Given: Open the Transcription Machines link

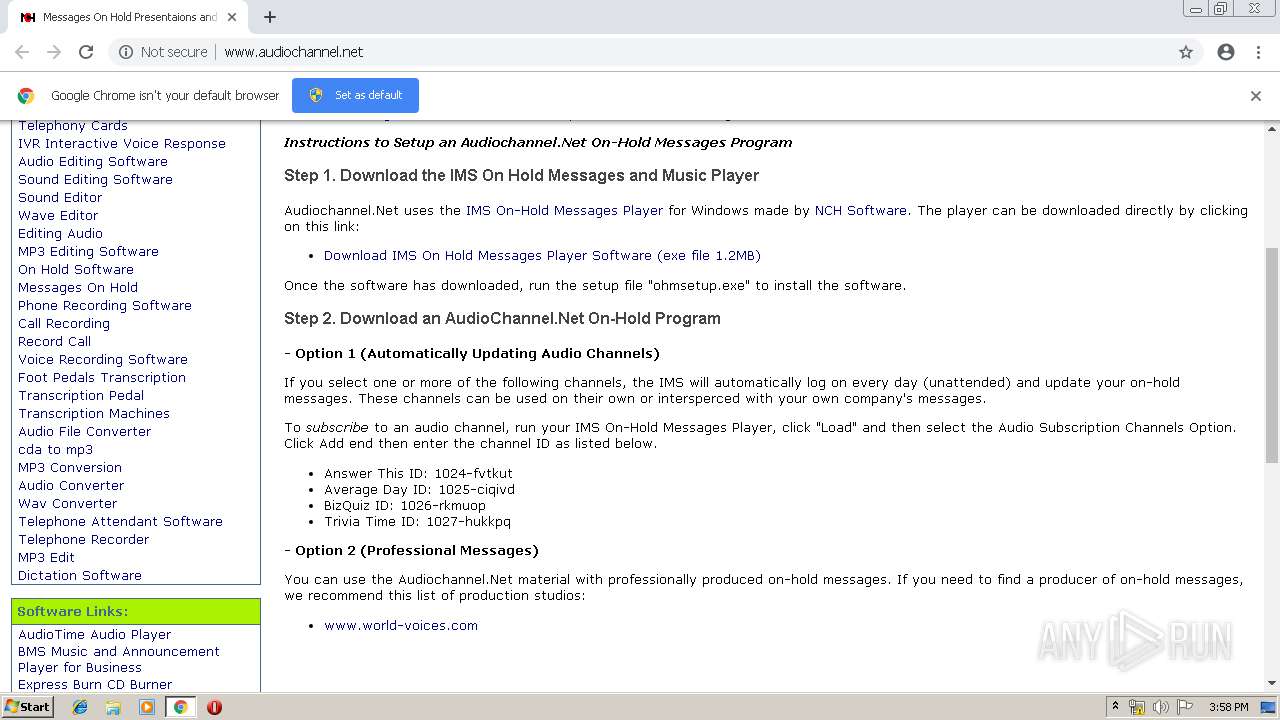Looking at the screenshot, I should pos(94,413).
